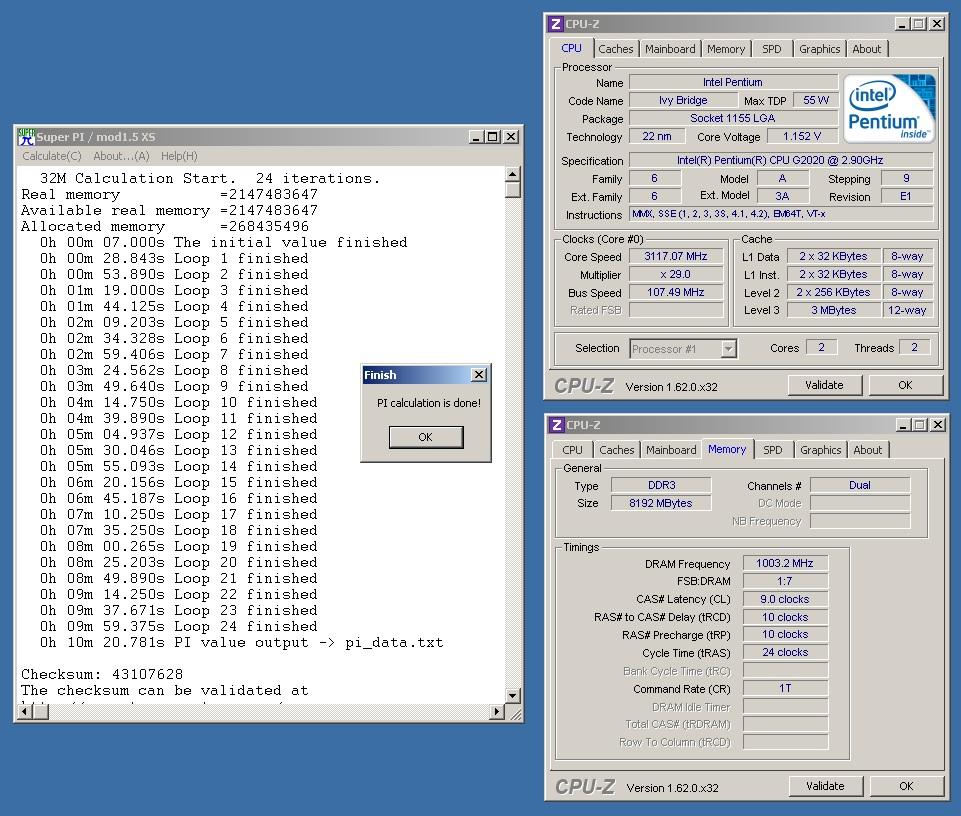Click the Command Rate value 1T

[785, 688]
